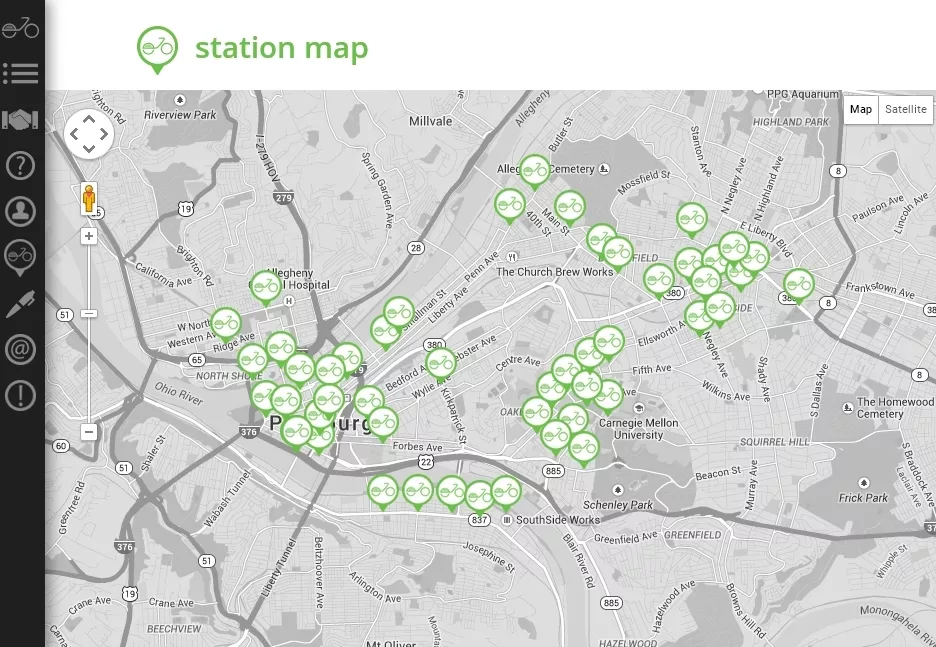Open the @ contact icon
Viewport: 936px width, 647px height.
21,350
